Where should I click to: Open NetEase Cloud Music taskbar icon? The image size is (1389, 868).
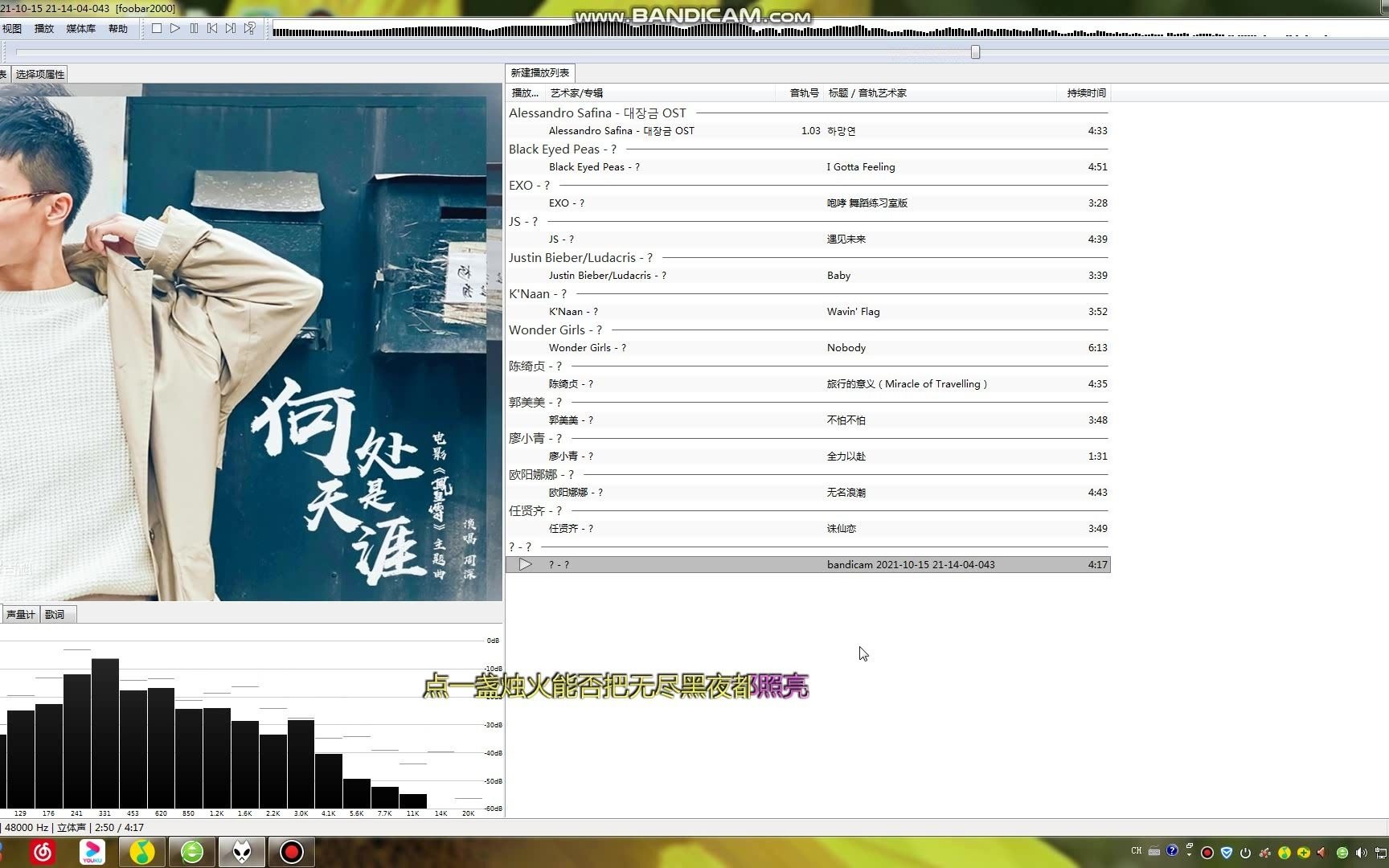43,852
